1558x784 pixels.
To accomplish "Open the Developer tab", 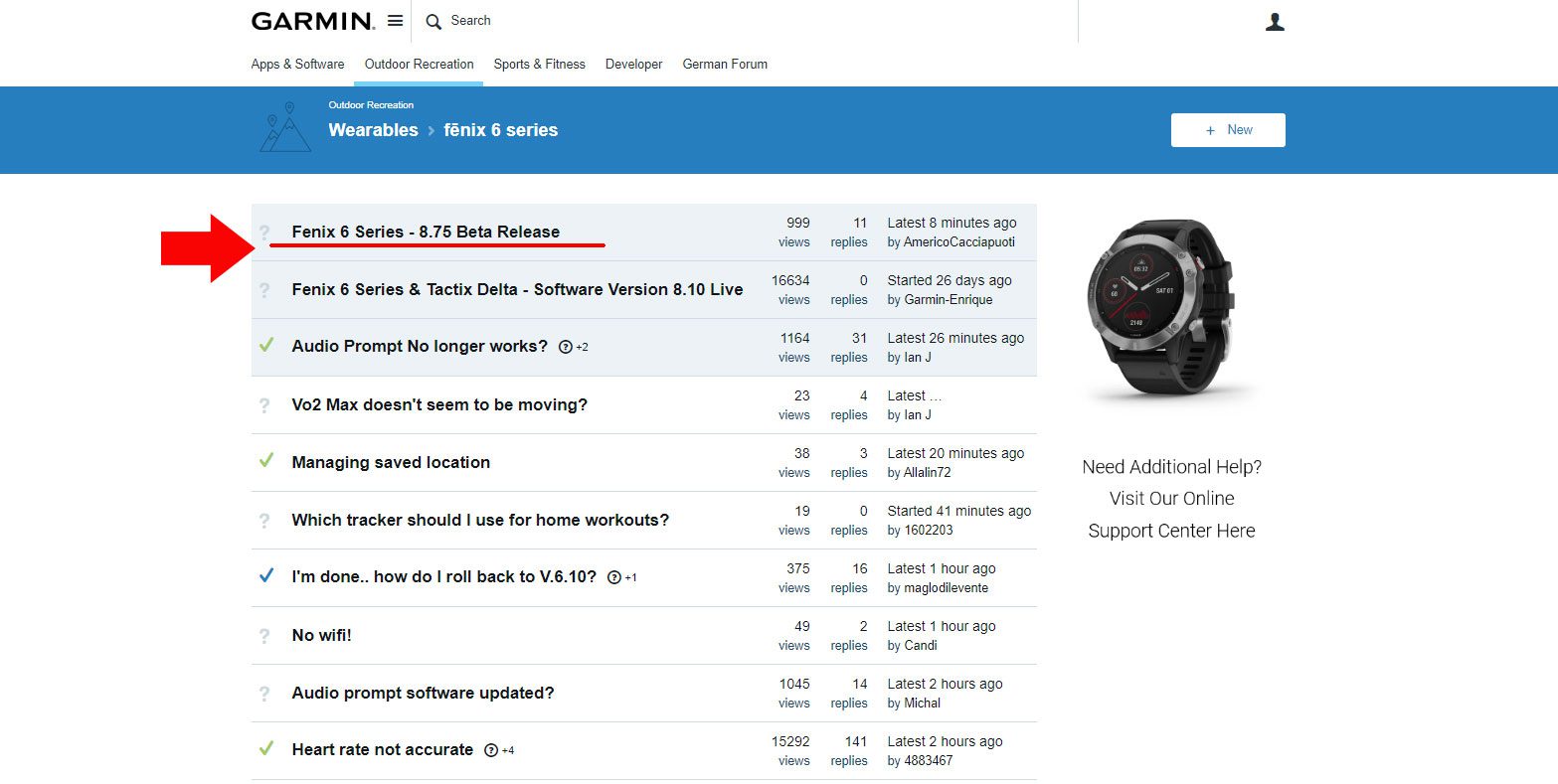I will click(633, 65).
